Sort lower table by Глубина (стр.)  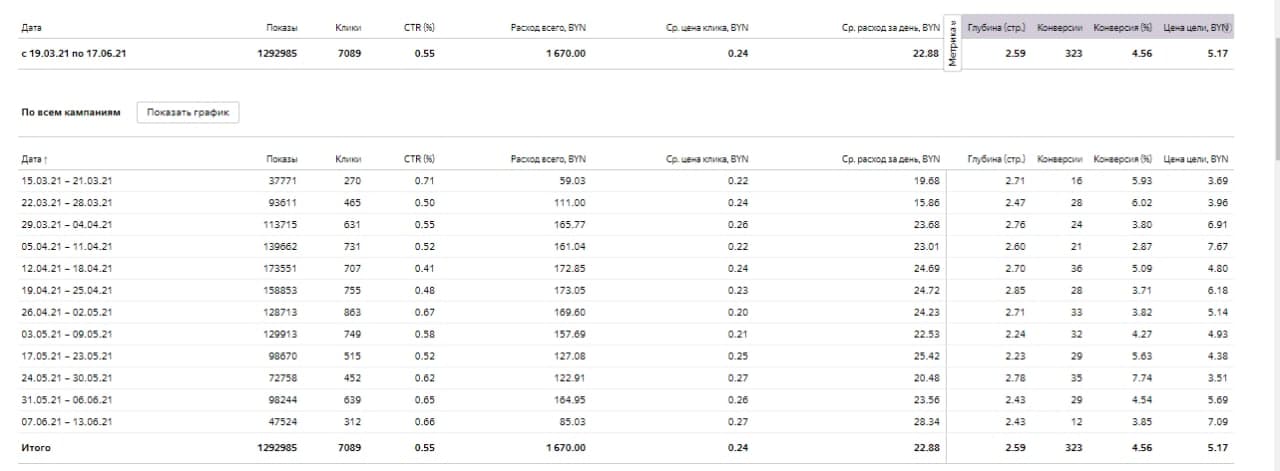[x=996, y=159]
